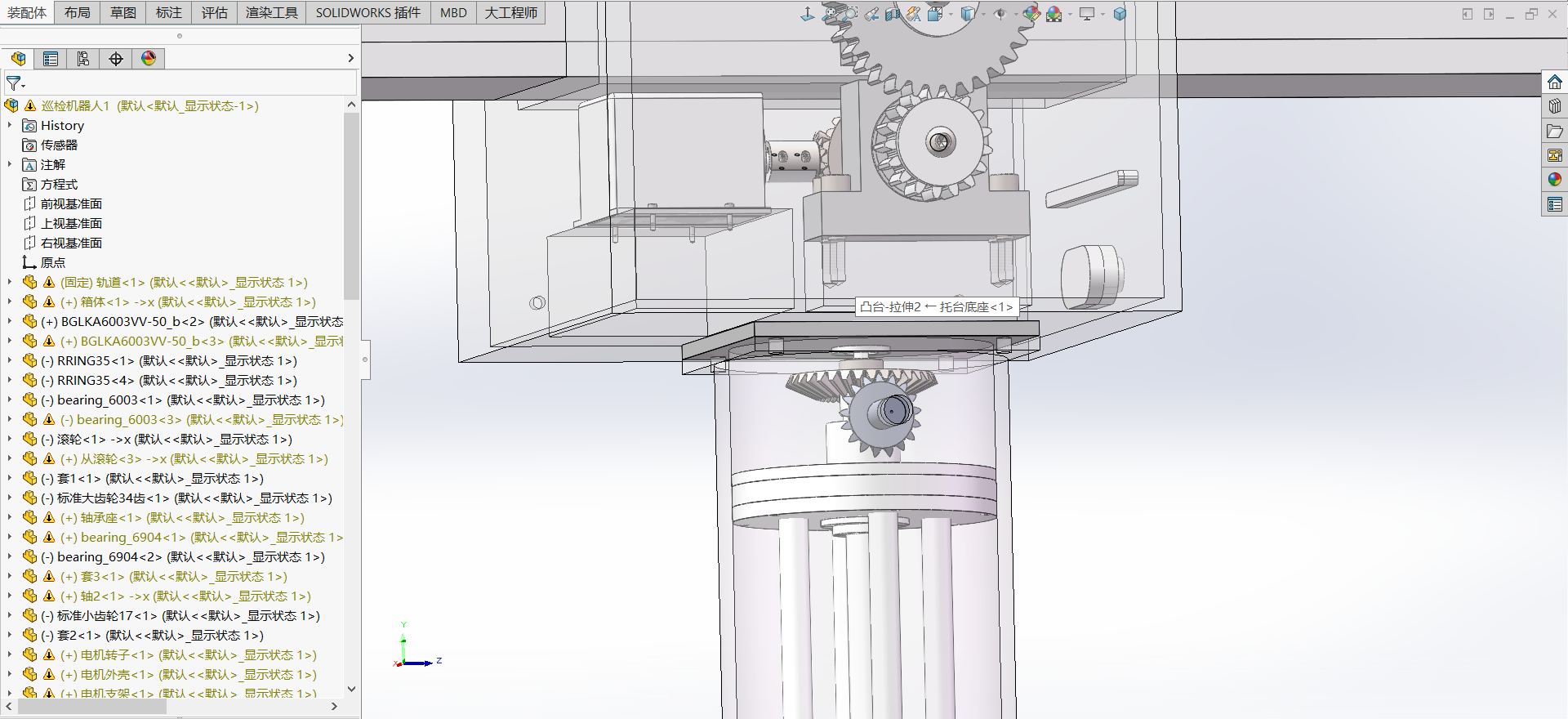Switch to the SOLIDWORKS 插件 tab
This screenshot has height=719, width=1568.
(368, 12)
